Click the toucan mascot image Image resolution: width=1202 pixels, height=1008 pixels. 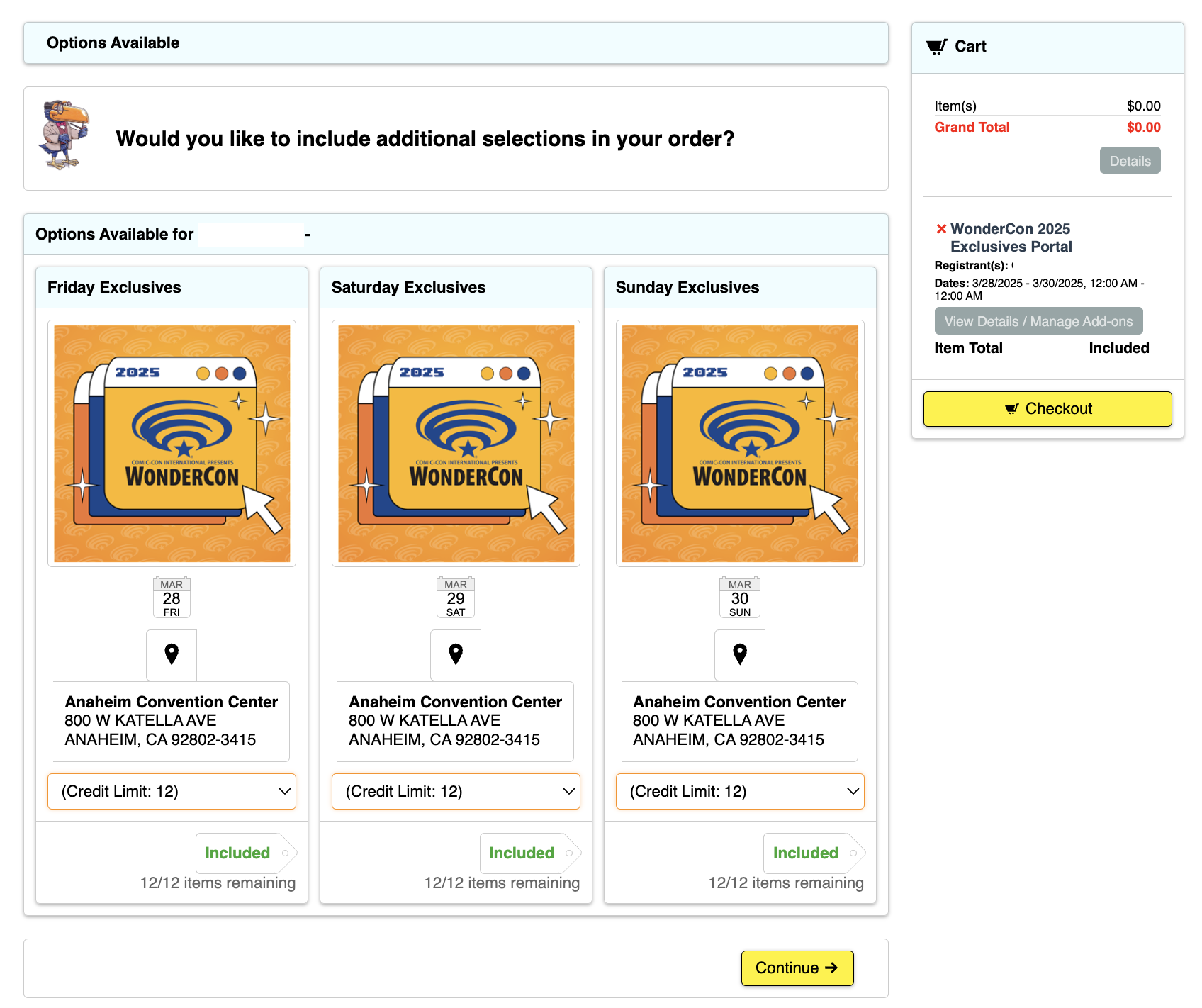coord(65,135)
